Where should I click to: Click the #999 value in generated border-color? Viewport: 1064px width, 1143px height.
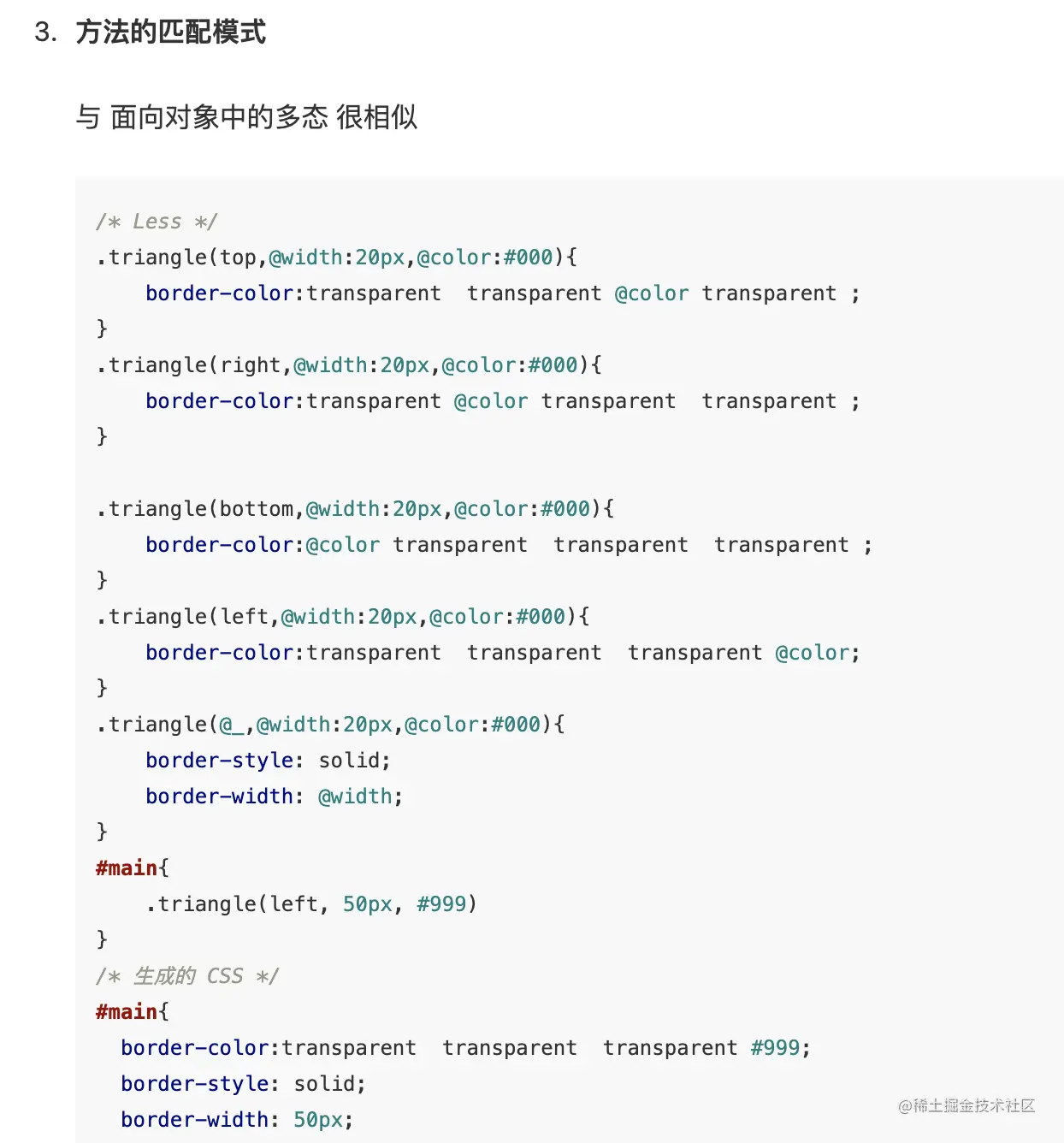(x=775, y=1048)
